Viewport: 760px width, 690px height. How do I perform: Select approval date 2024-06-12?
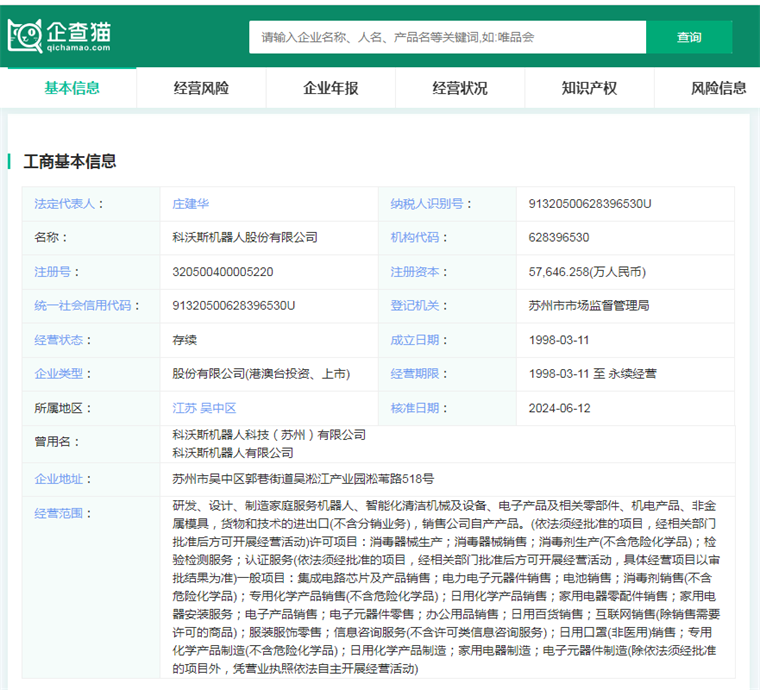click(x=559, y=408)
